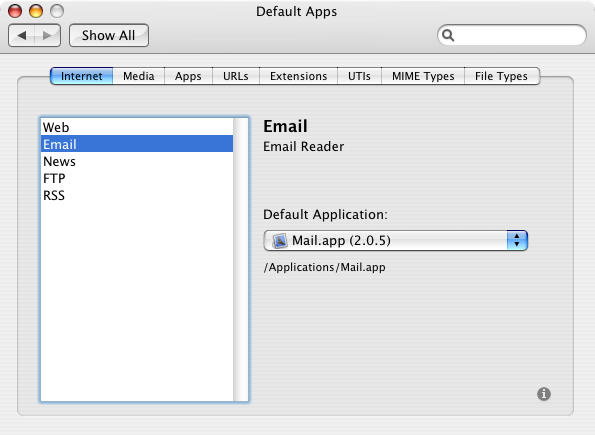Switch to the Internet tab
The width and height of the screenshot is (595, 435).
tap(82, 76)
